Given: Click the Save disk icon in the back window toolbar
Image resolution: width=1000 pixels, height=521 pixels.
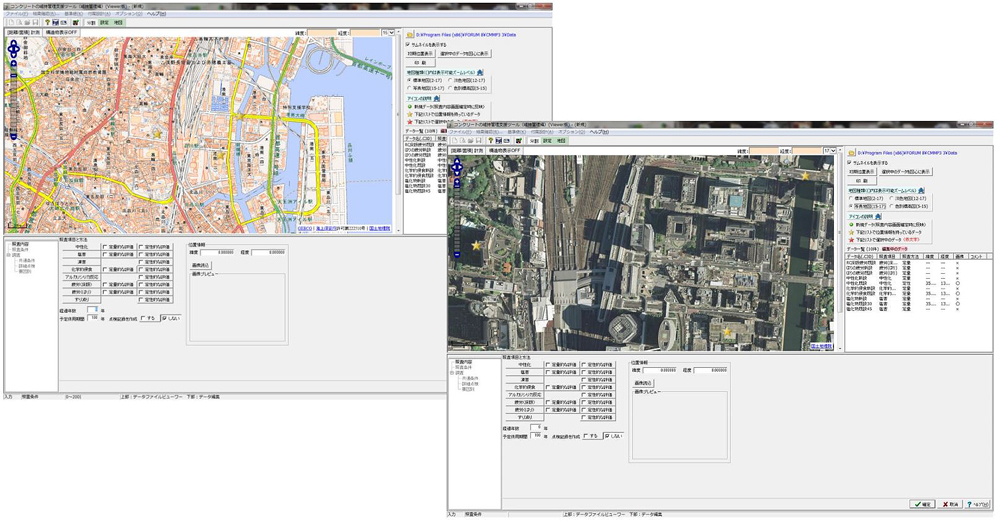Looking at the screenshot, I should [x=36, y=22].
